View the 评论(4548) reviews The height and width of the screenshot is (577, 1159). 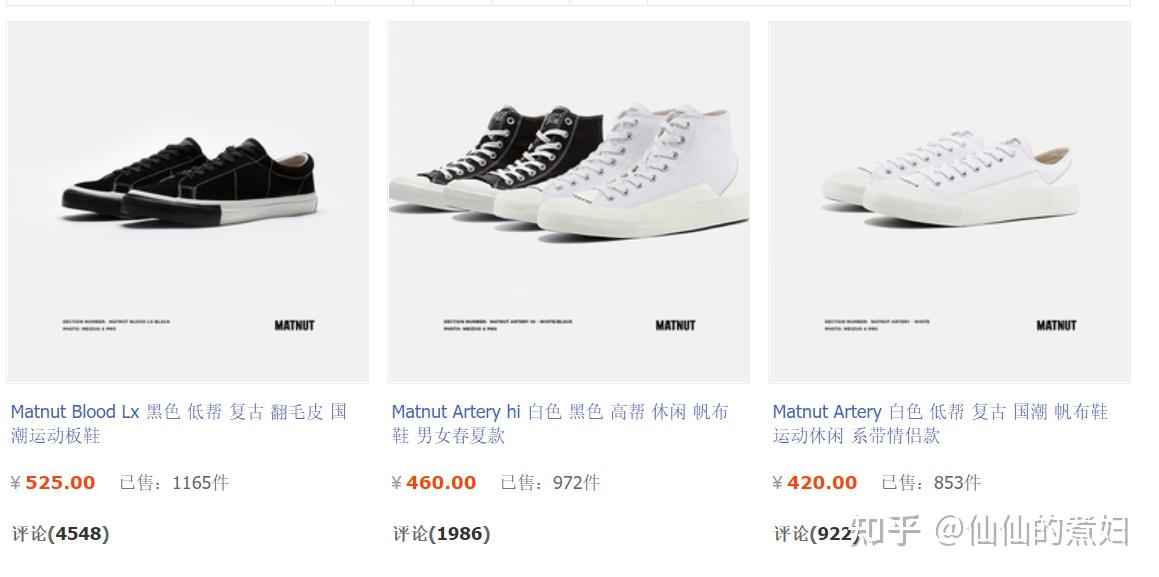point(60,534)
